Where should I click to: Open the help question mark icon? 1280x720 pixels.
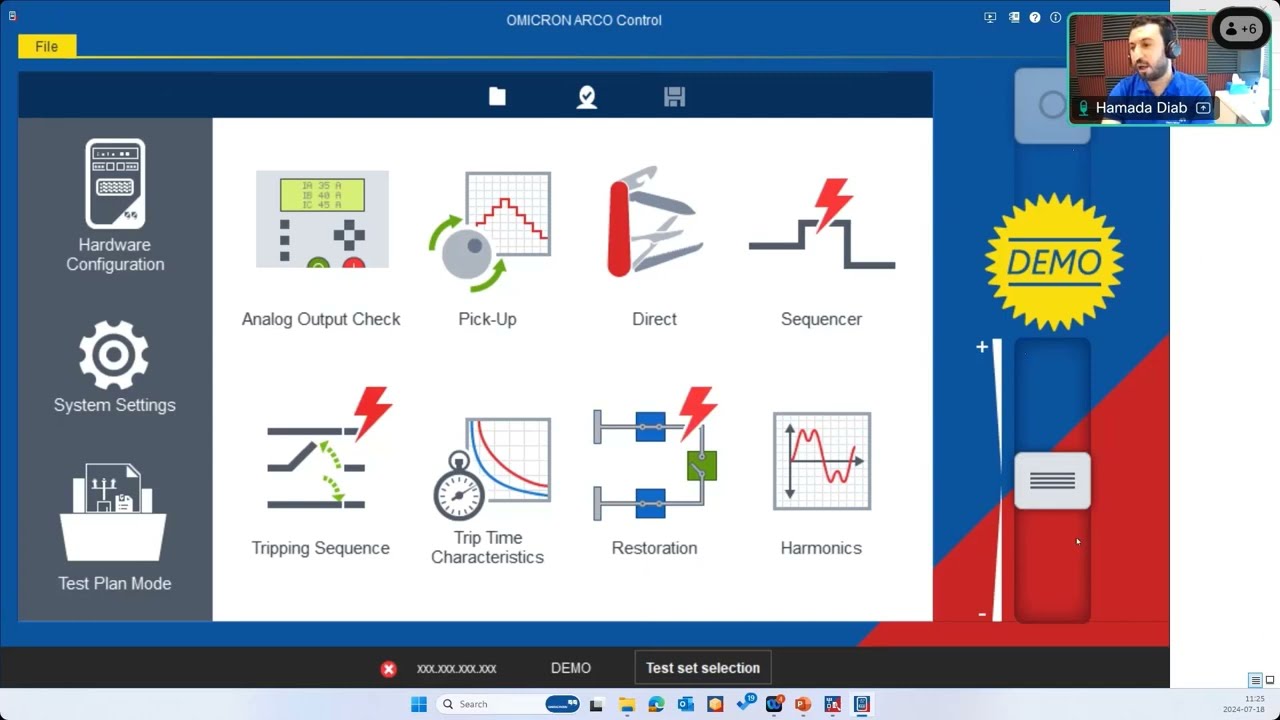click(x=1035, y=18)
